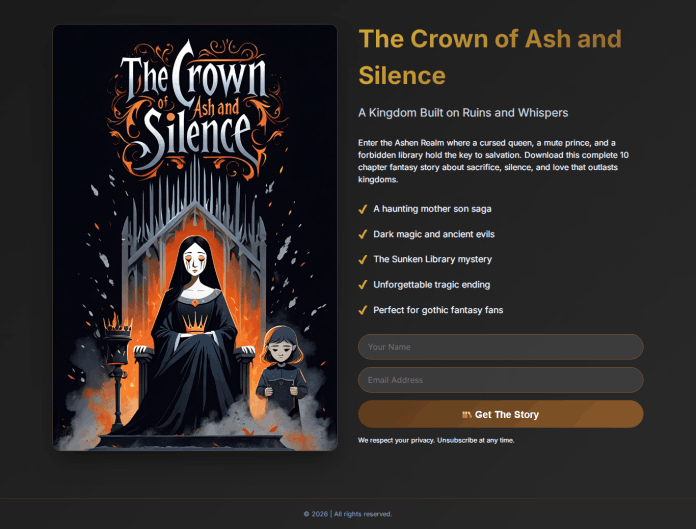Viewport: 696px width, 529px height.
Task: Click checkmark beside 'The Sunken Library mystery'
Action: click(363, 260)
